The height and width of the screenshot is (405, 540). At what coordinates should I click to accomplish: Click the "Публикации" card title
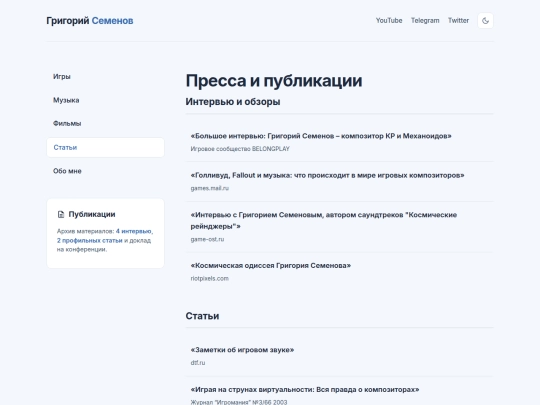point(92,214)
